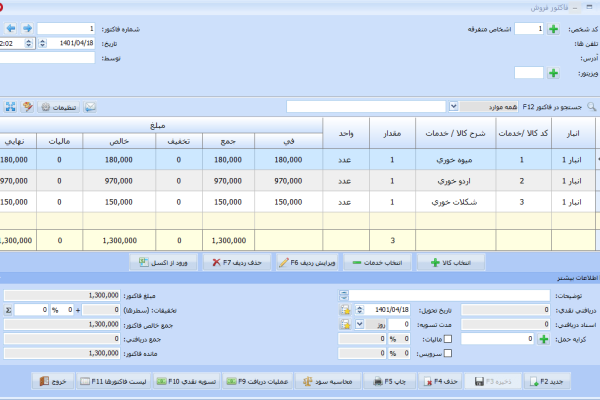Expand the توضیحات notes field icon

pos(344,296)
